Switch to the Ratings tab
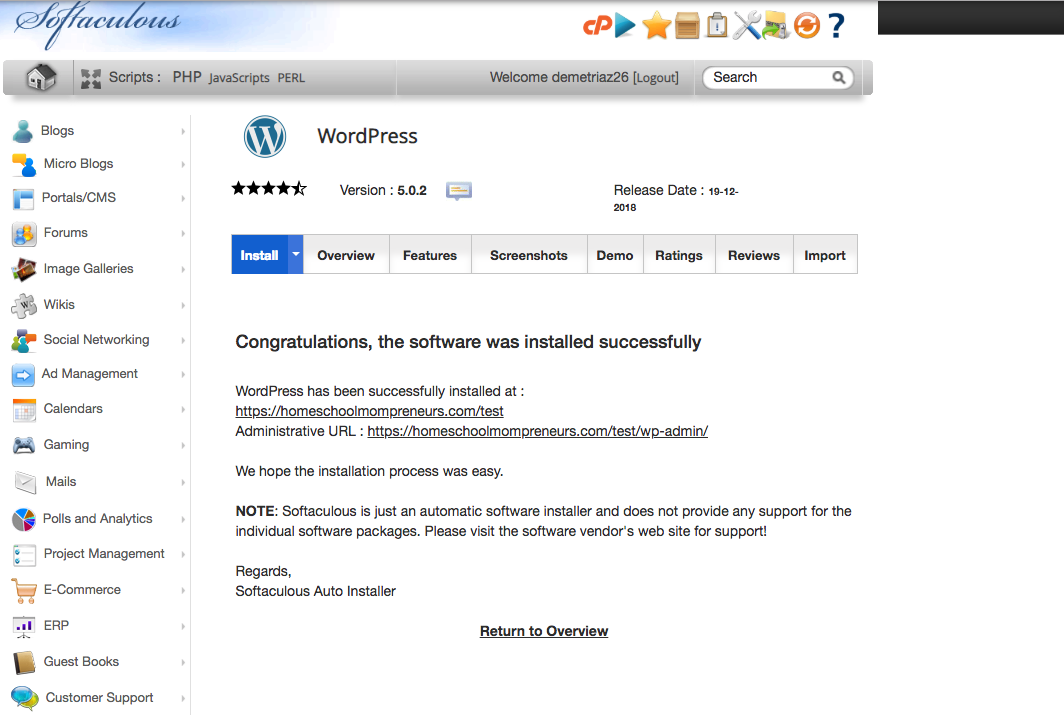 pos(679,255)
